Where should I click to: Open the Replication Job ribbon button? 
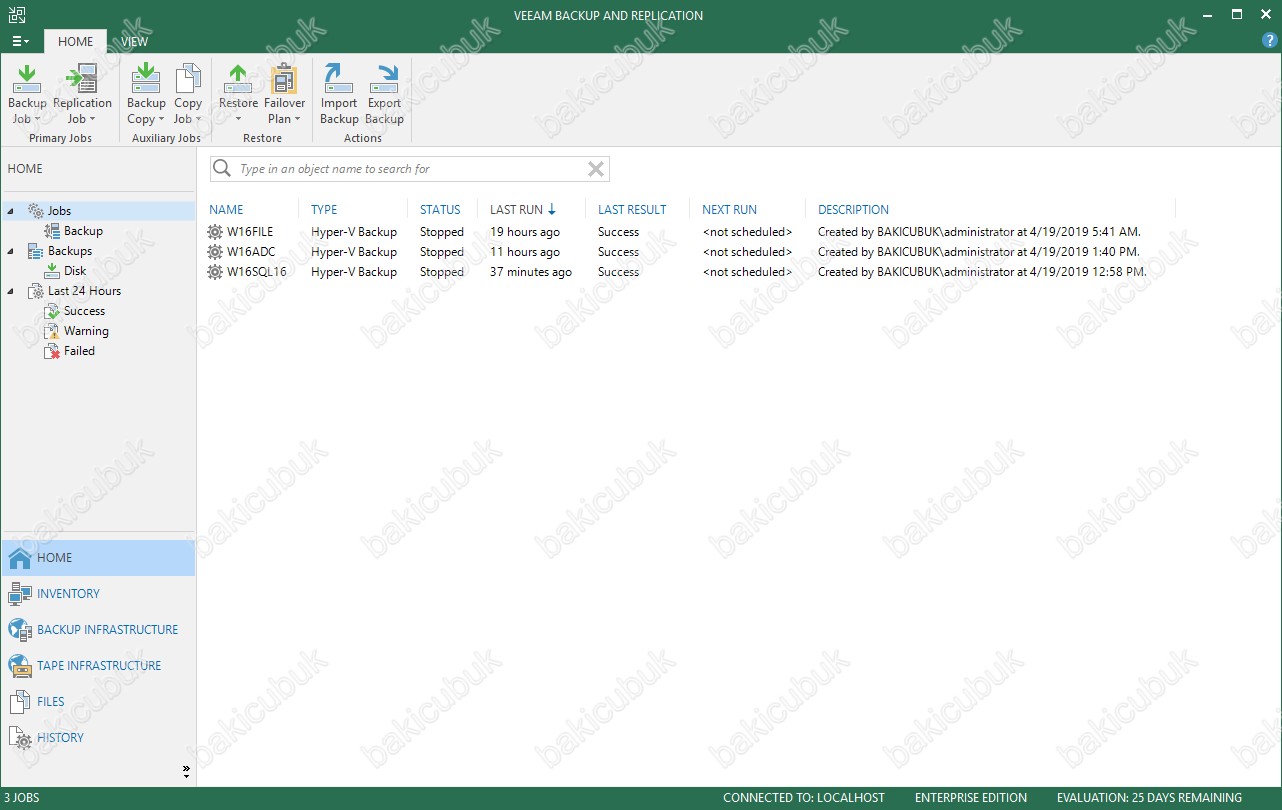click(82, 94)
